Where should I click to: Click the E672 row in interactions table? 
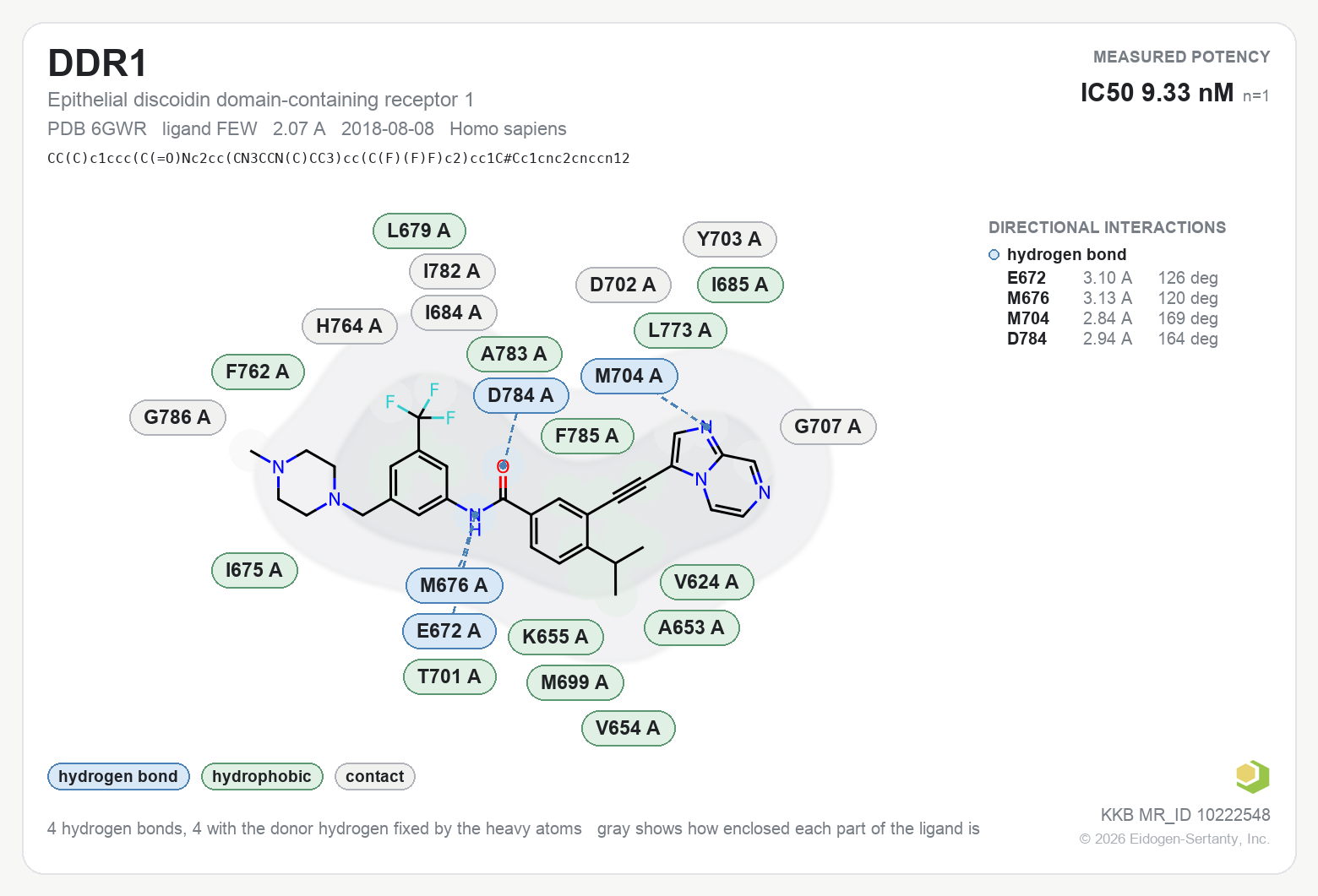[1113, 278]
